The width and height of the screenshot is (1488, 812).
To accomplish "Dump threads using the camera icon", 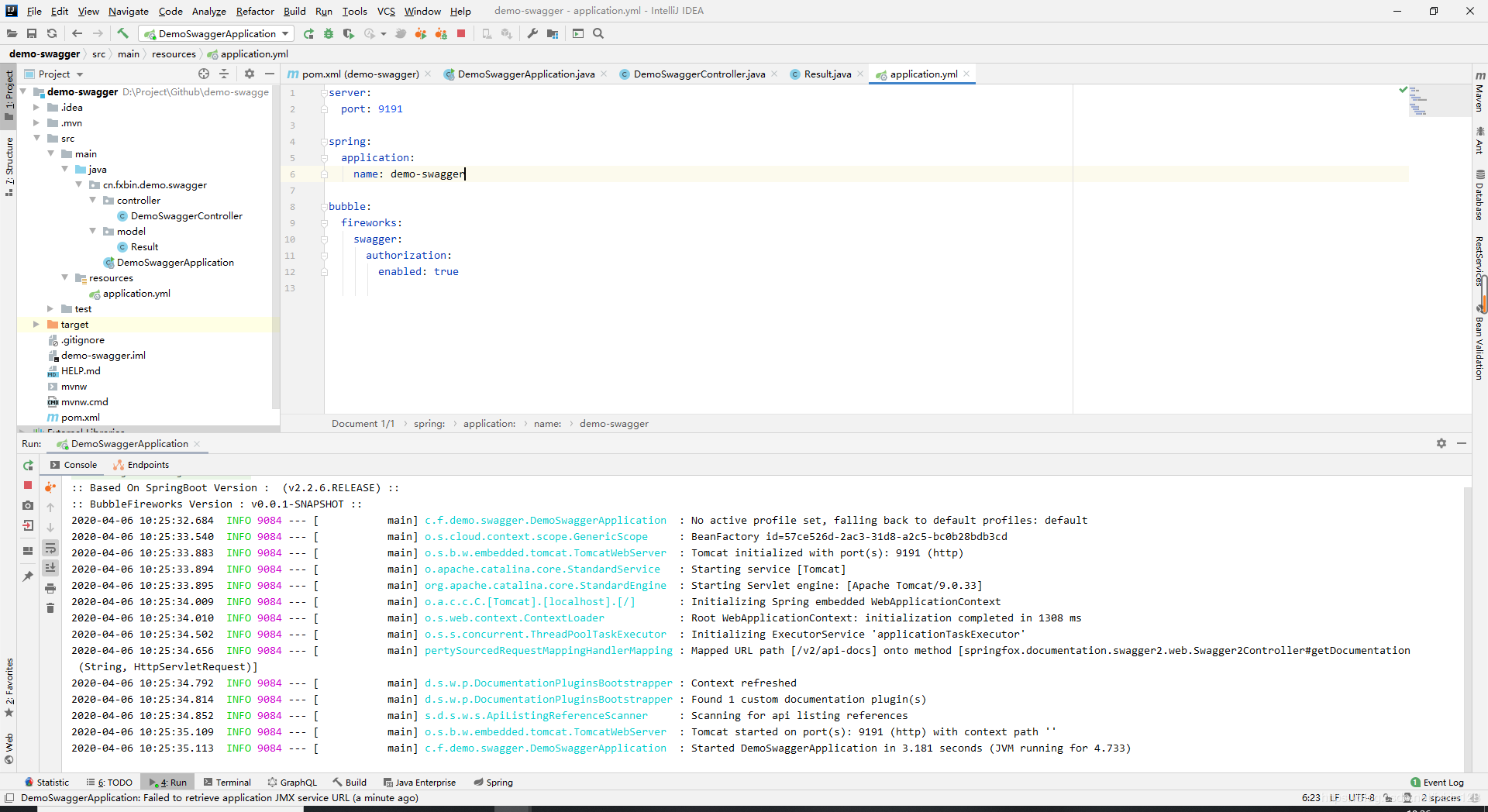I will 28,505.
